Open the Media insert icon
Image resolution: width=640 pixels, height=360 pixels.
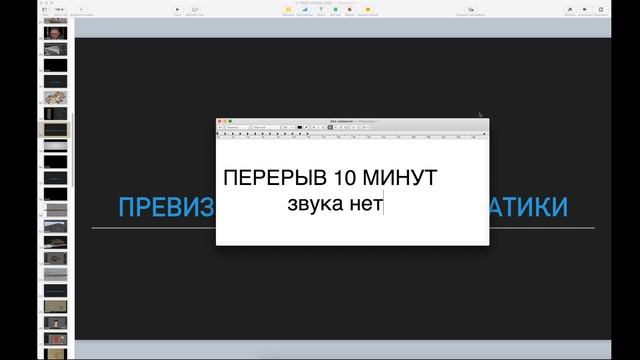click(x=350, y=9)
